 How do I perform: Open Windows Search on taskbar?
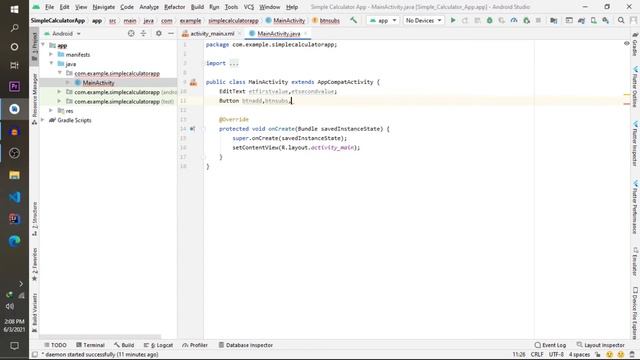click(14, 27)
